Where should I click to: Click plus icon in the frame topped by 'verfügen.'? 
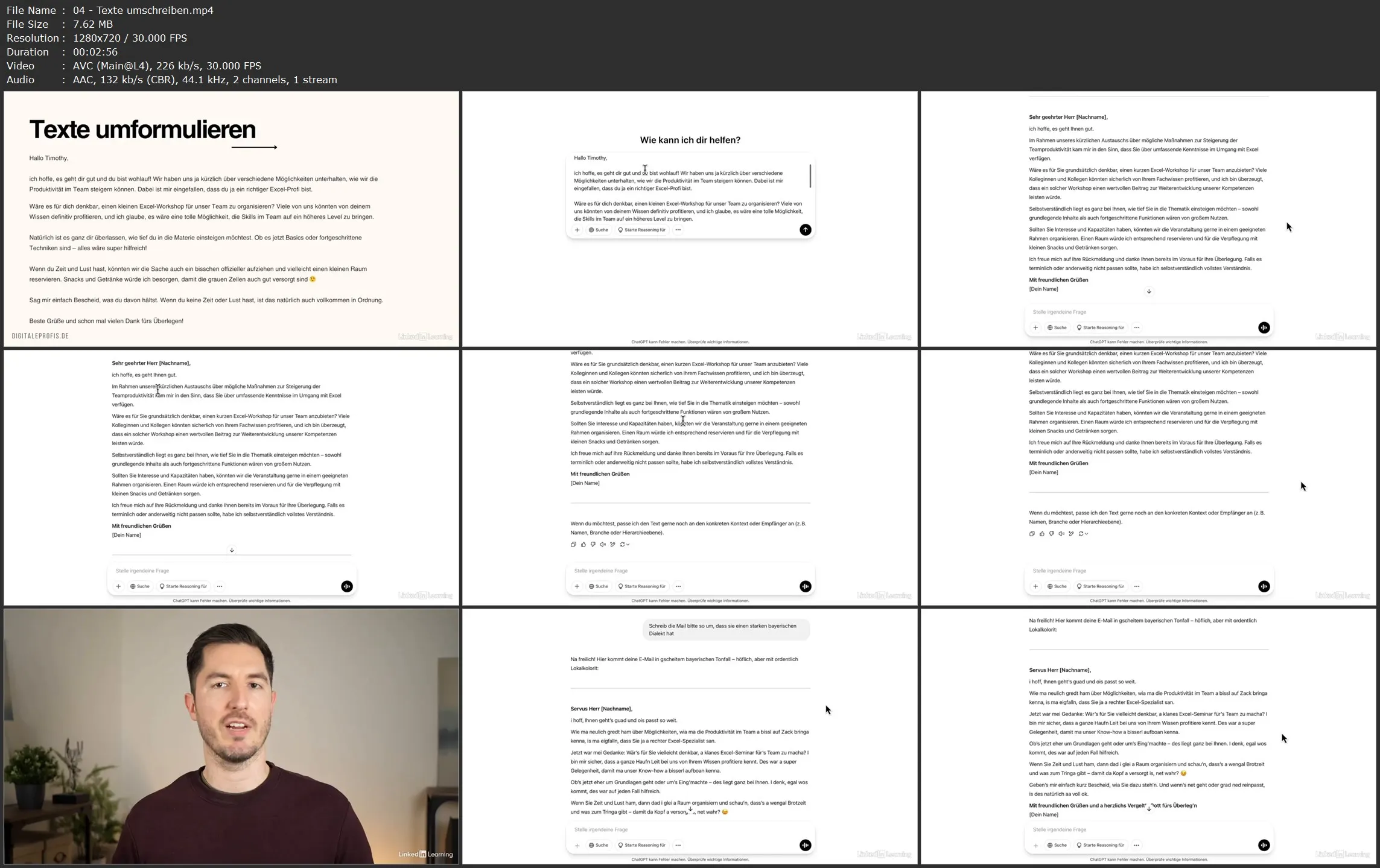(577, 586)
